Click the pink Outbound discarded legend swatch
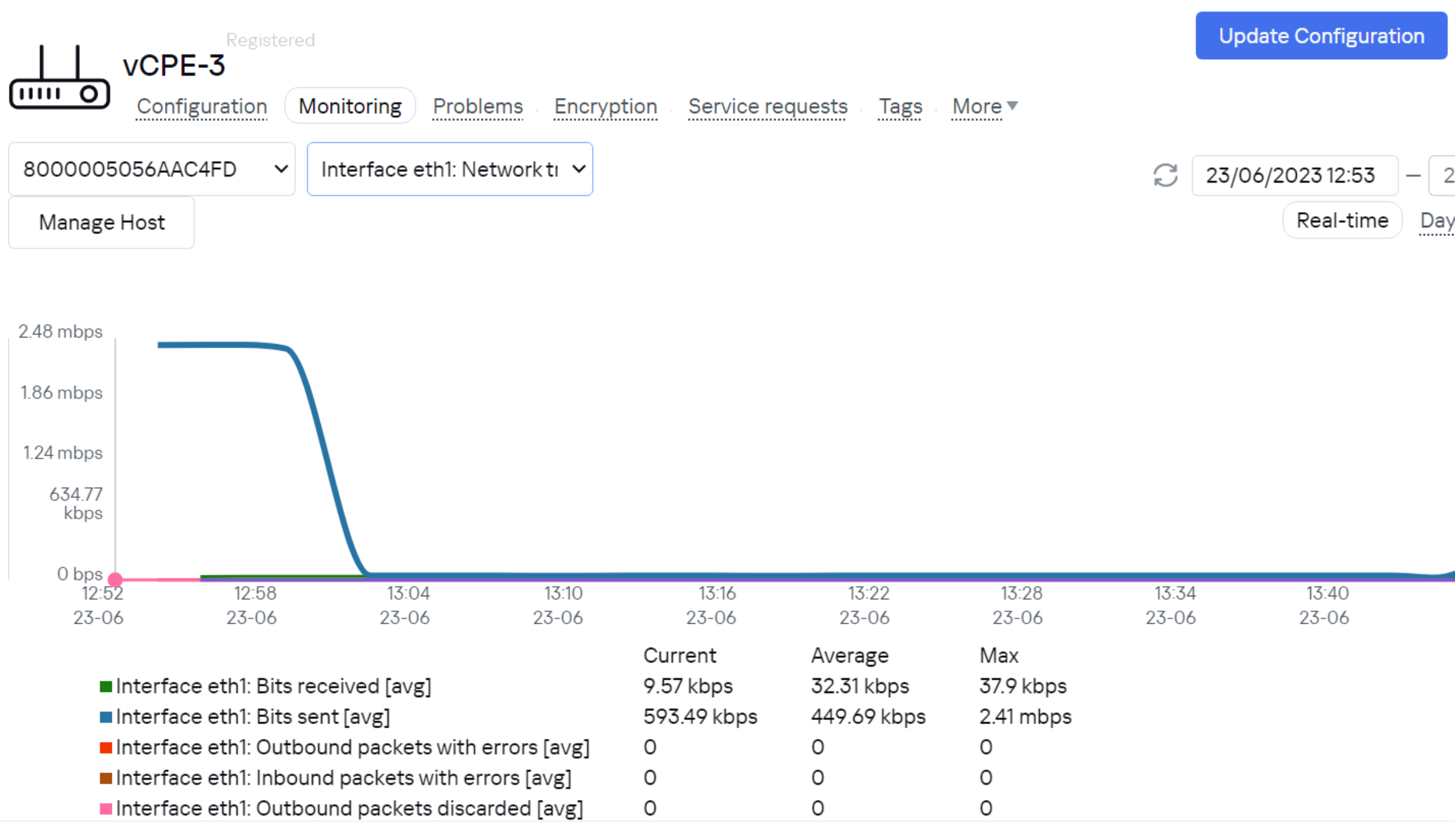The width and height of the screenshot is (1455, 840). 106,808
